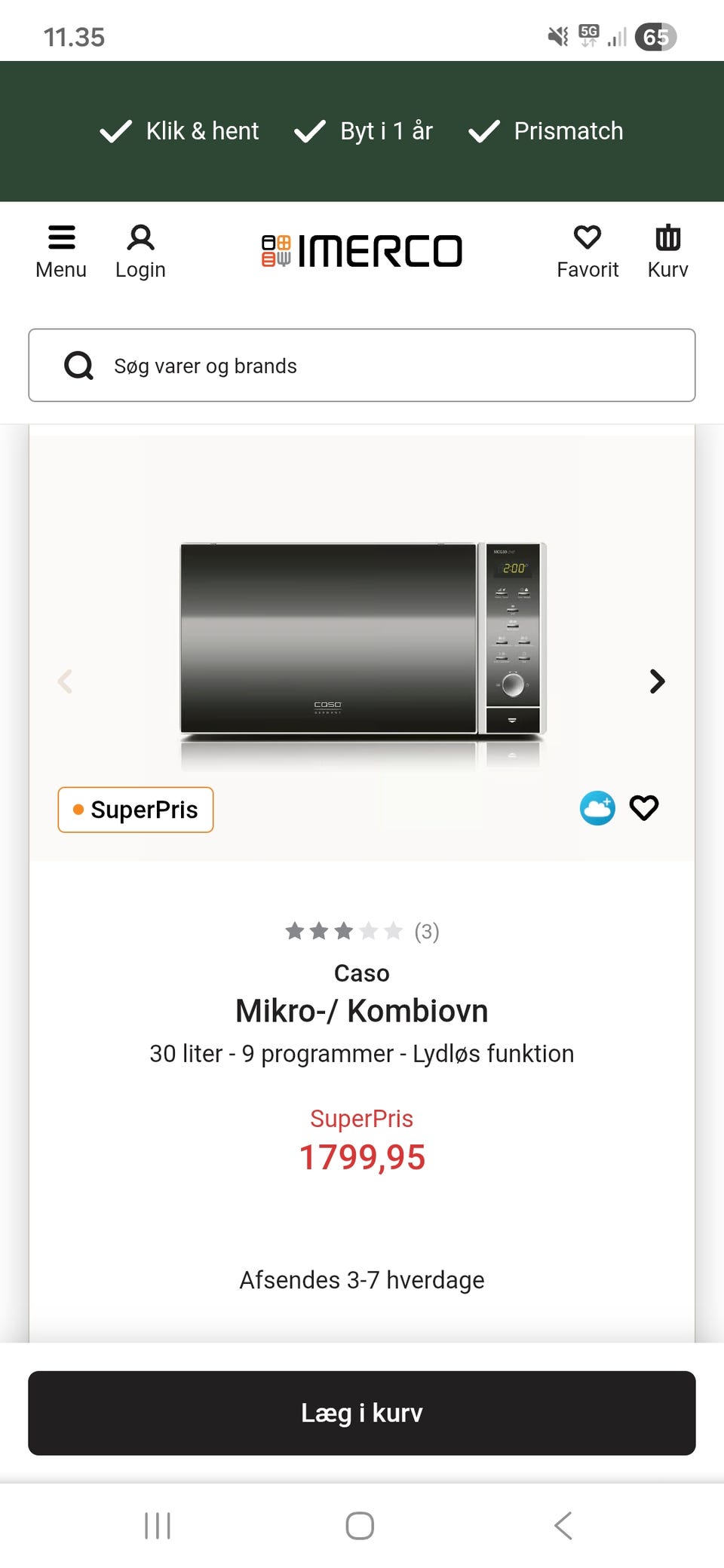This screenshot has width=724, height=1568.
Task: Go to previous image with left chevron
Action: pyautogui.click(x=66, y=681)
